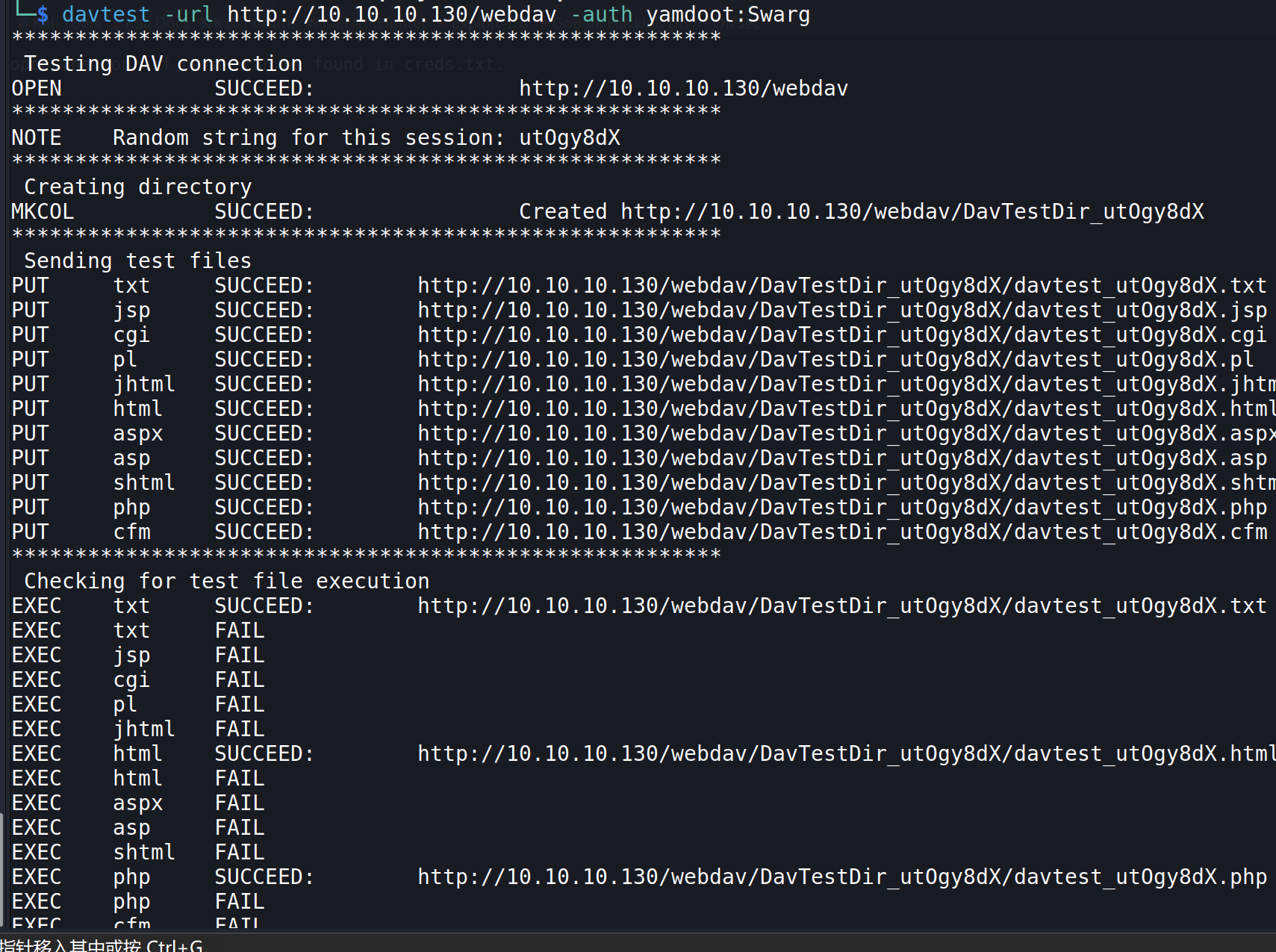The image size is (1276, 952).
Task: Open the webdav URL on the OPEN line
Action: (683, 88)
